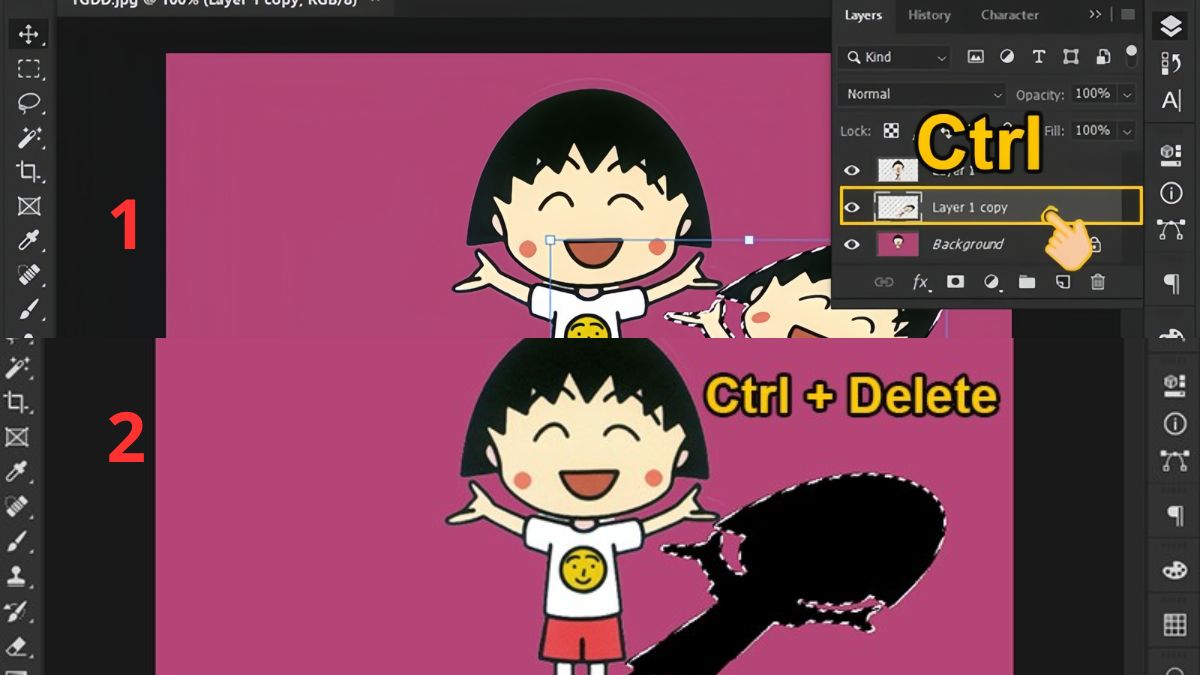Open Paragraph panel icon in step 1 screenshot
This screenshot has height=675, width=1200.
[x=1171, y=285]
